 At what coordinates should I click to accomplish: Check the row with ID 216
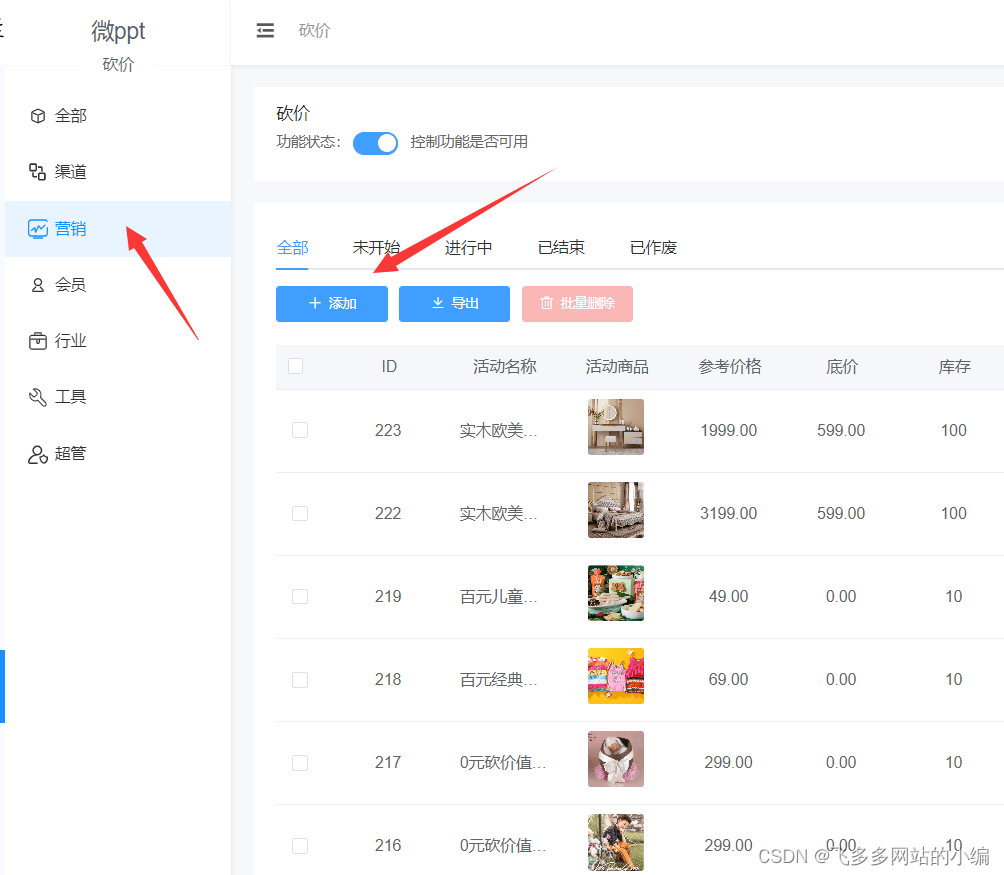(x=300, y=846)
